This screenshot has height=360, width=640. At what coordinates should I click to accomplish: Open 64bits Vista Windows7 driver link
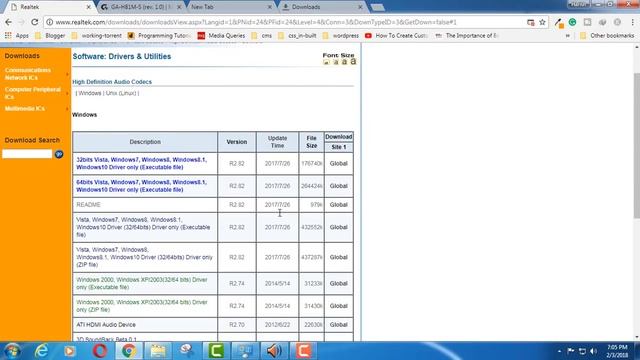coord(141,186)
